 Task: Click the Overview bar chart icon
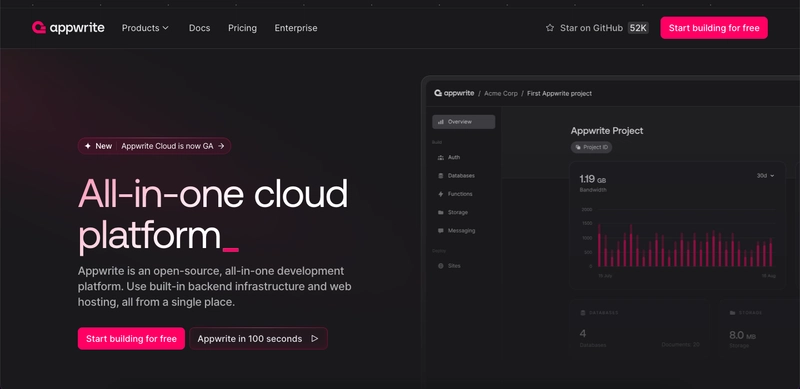[441, 122]
